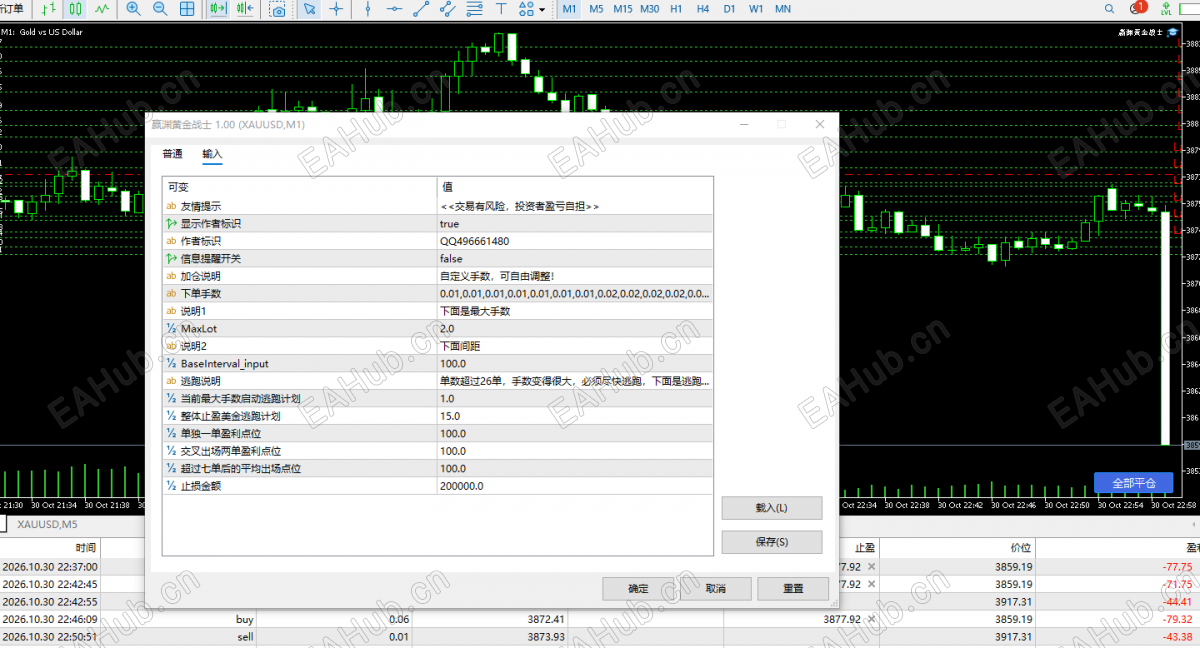
Task: Select the crosshair tool
Action: point(337,9)
